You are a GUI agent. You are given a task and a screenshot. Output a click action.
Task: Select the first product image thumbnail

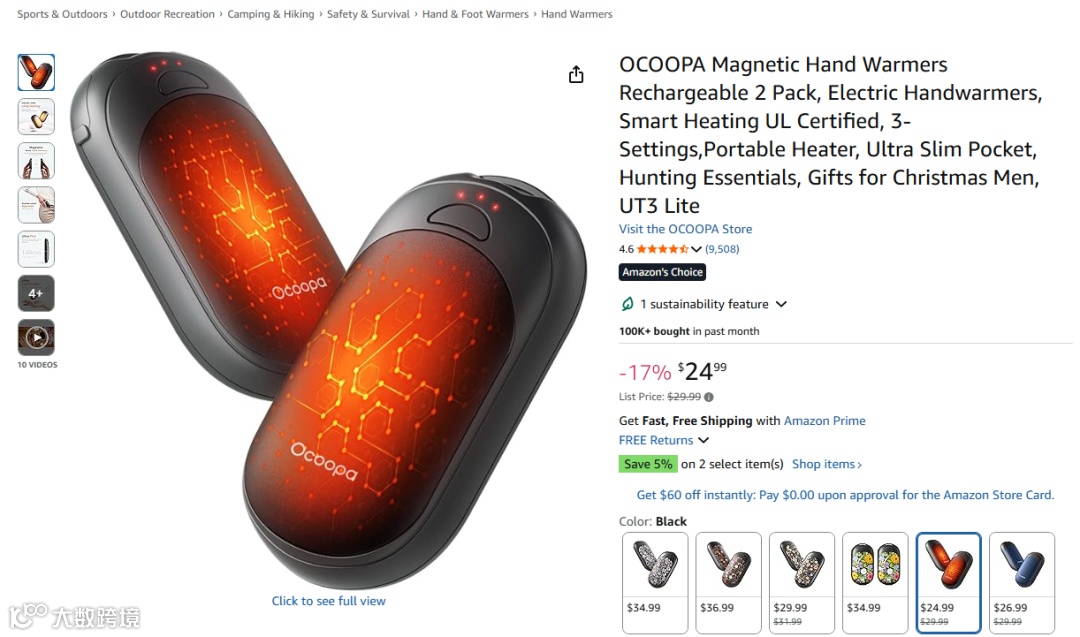(x=36, y=72)
